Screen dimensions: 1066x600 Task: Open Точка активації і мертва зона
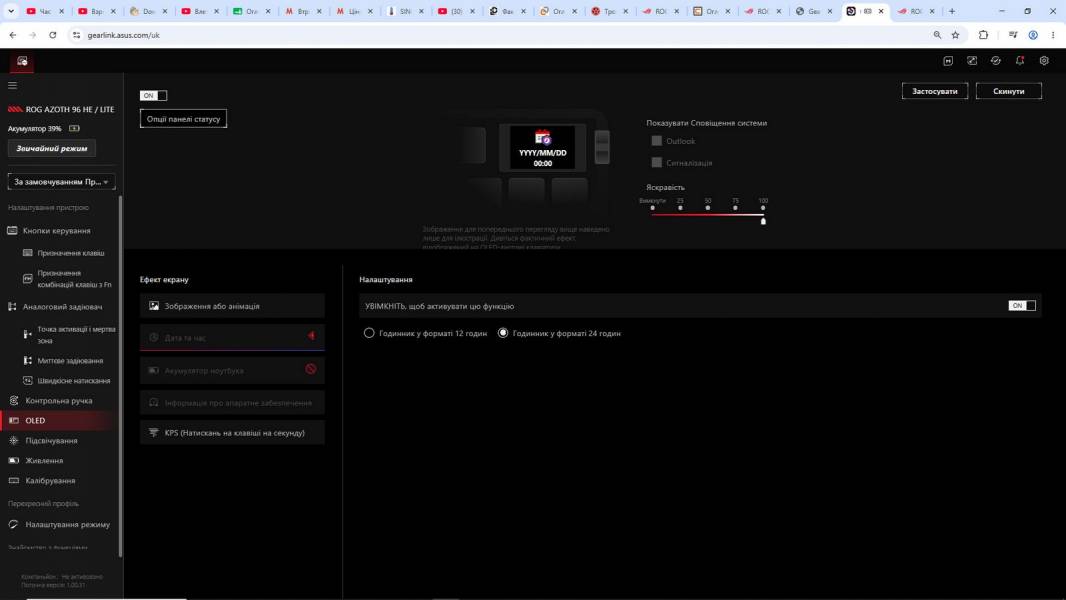pyautogui.click(x=76, y=334)
